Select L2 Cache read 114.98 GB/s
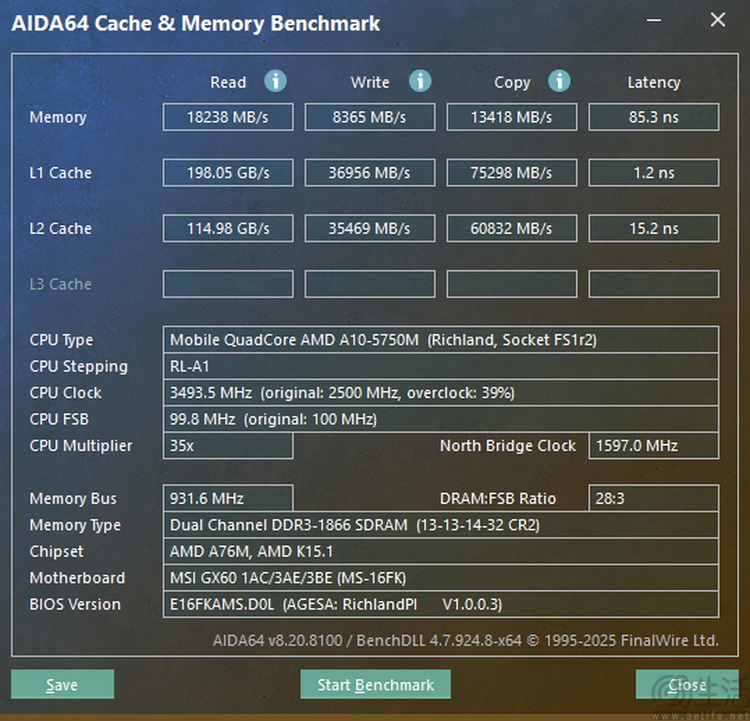The height and width of the screenshot is (721, 750). pyautogui.click(x=228, y=228)
